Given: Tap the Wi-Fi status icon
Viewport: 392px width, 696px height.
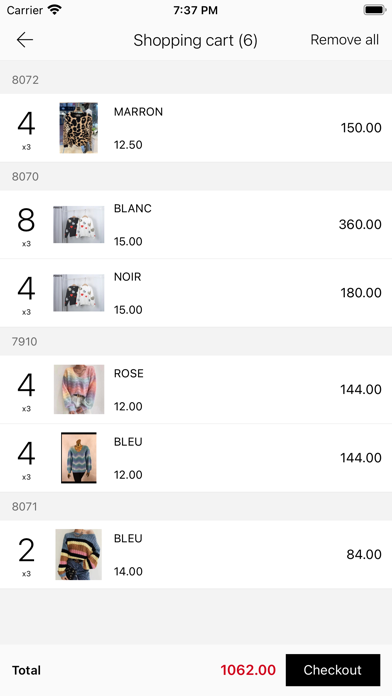Looking at the screenshot, I should (55, 10).
